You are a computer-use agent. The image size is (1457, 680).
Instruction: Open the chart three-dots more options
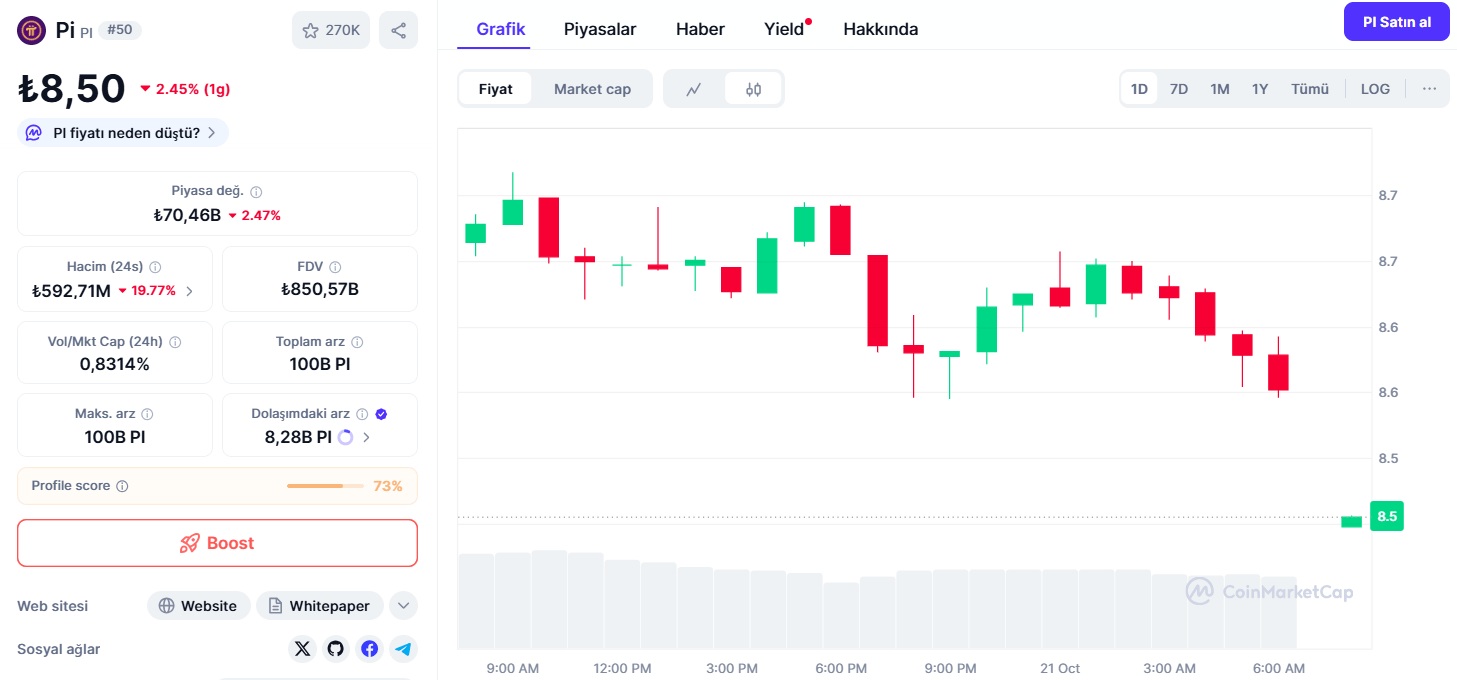[1429, 89]
